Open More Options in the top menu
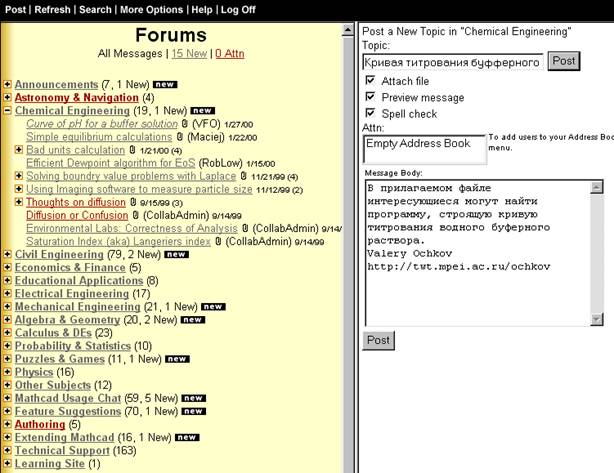This screenshot has width=614, height=473. pos(152,10)
